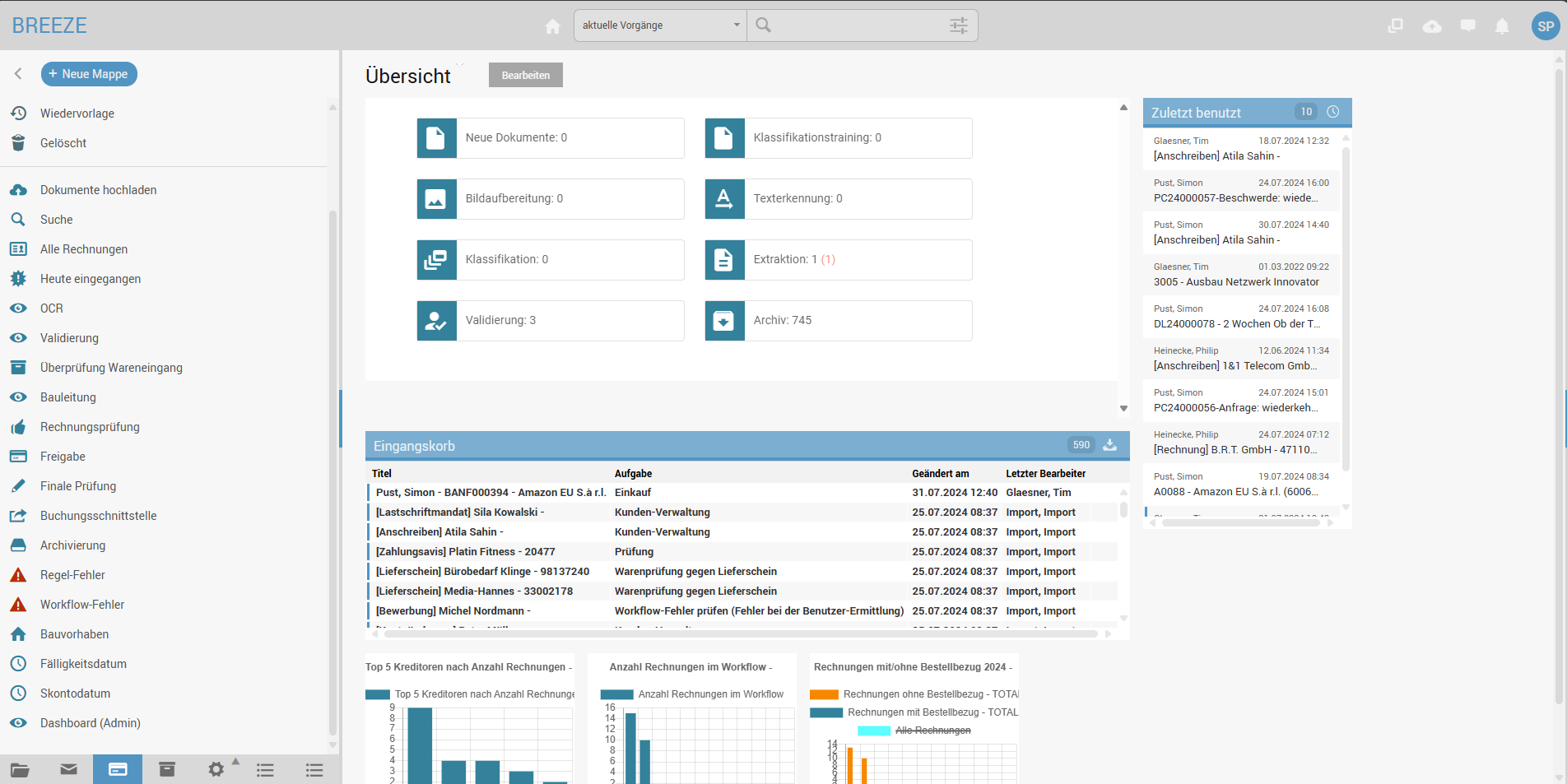Toggle Anzahl Rechnungen im Workflow legend
Viewport: 1567px width, 784px height.
coord(692,694)
